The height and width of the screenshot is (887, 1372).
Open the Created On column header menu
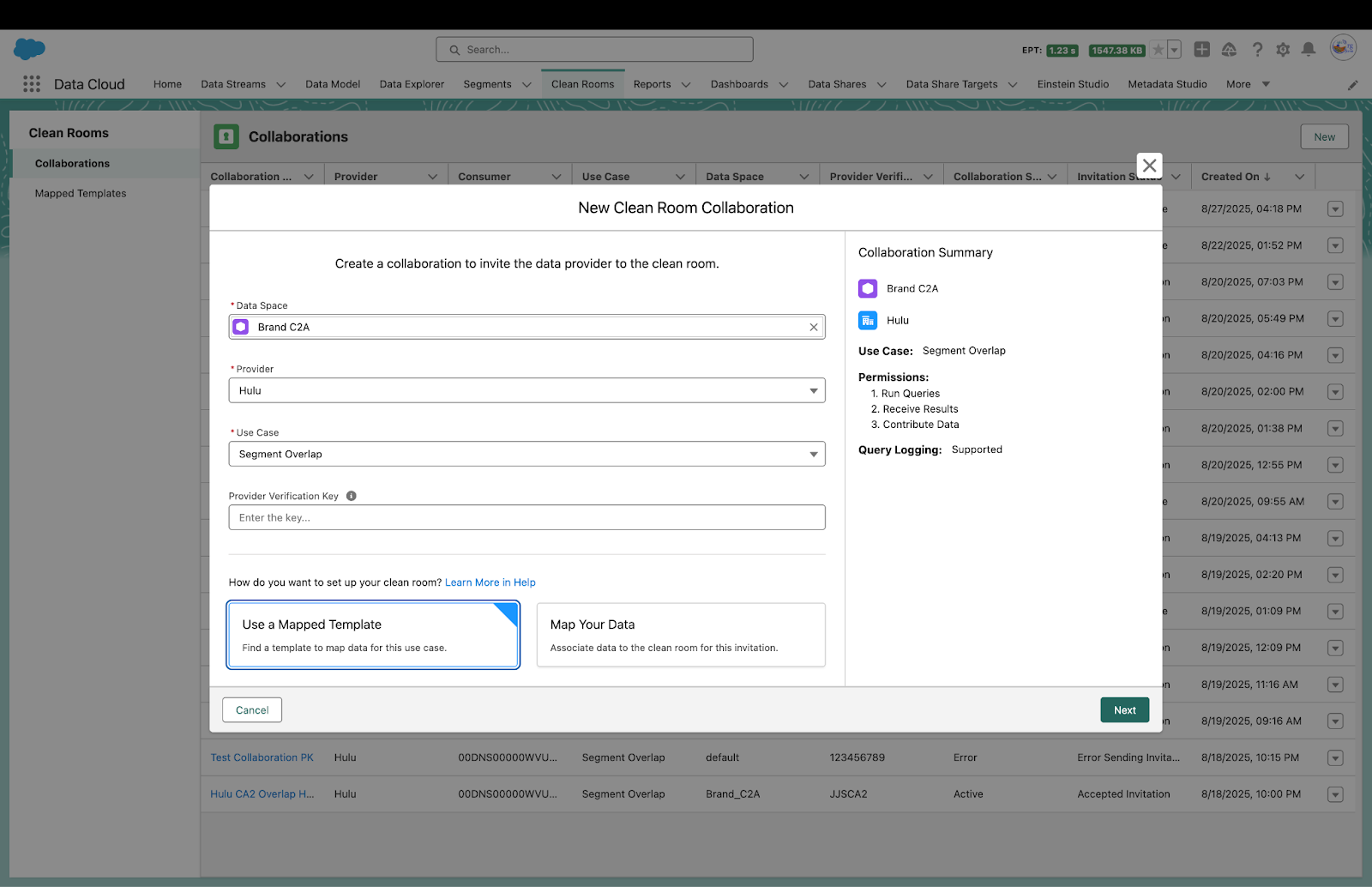click(1300, 177)
